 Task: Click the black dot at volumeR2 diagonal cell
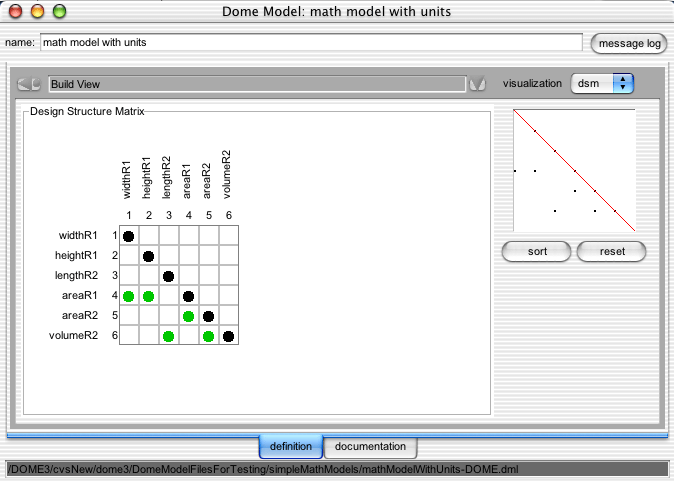click(x=229, y=336)
